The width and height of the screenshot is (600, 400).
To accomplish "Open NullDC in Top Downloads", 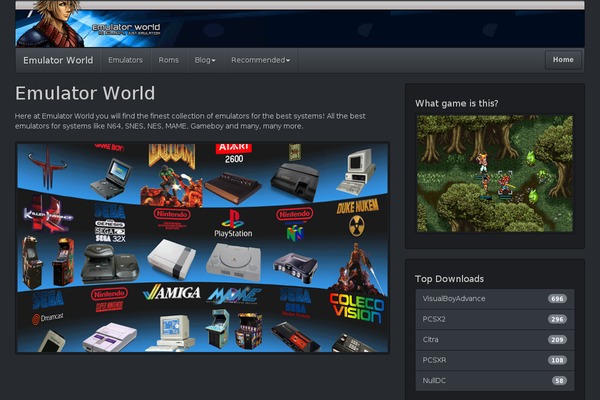I will point(495,380).
